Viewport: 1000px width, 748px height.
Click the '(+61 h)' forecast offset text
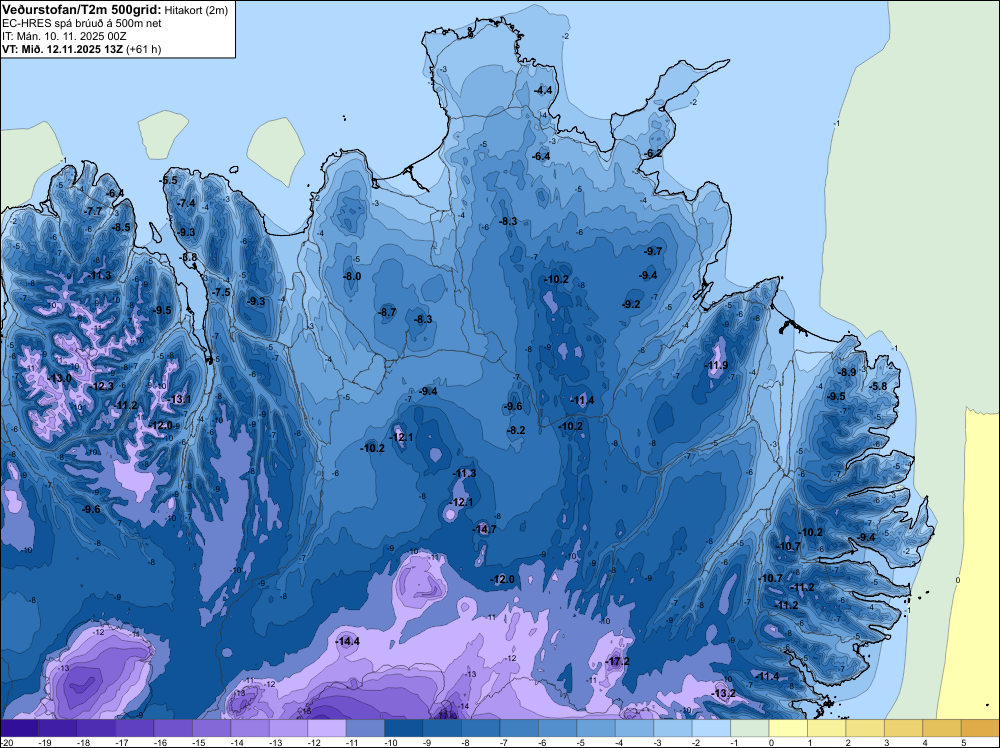[143, 49]
